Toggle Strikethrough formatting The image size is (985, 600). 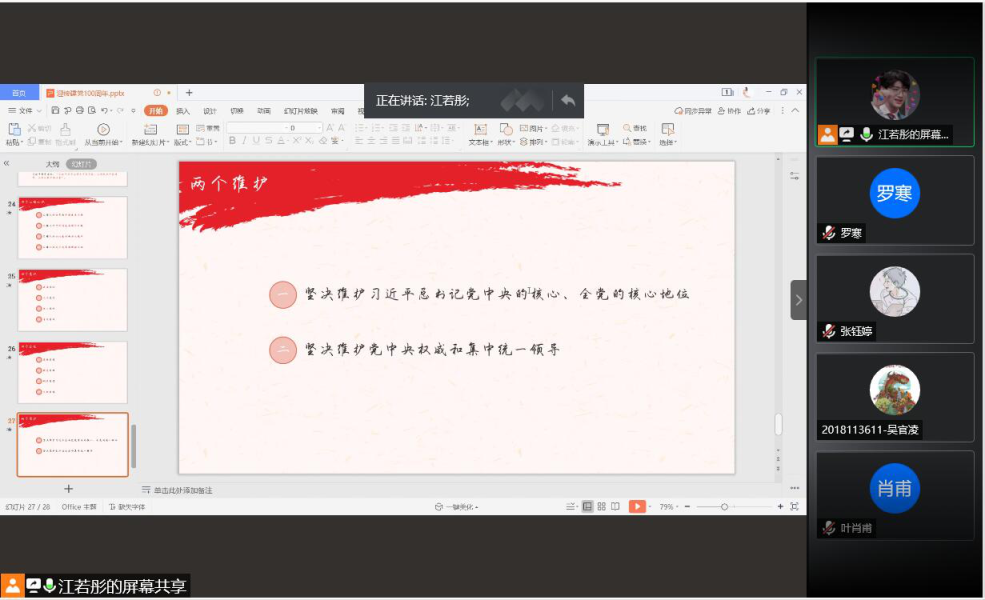269,141
